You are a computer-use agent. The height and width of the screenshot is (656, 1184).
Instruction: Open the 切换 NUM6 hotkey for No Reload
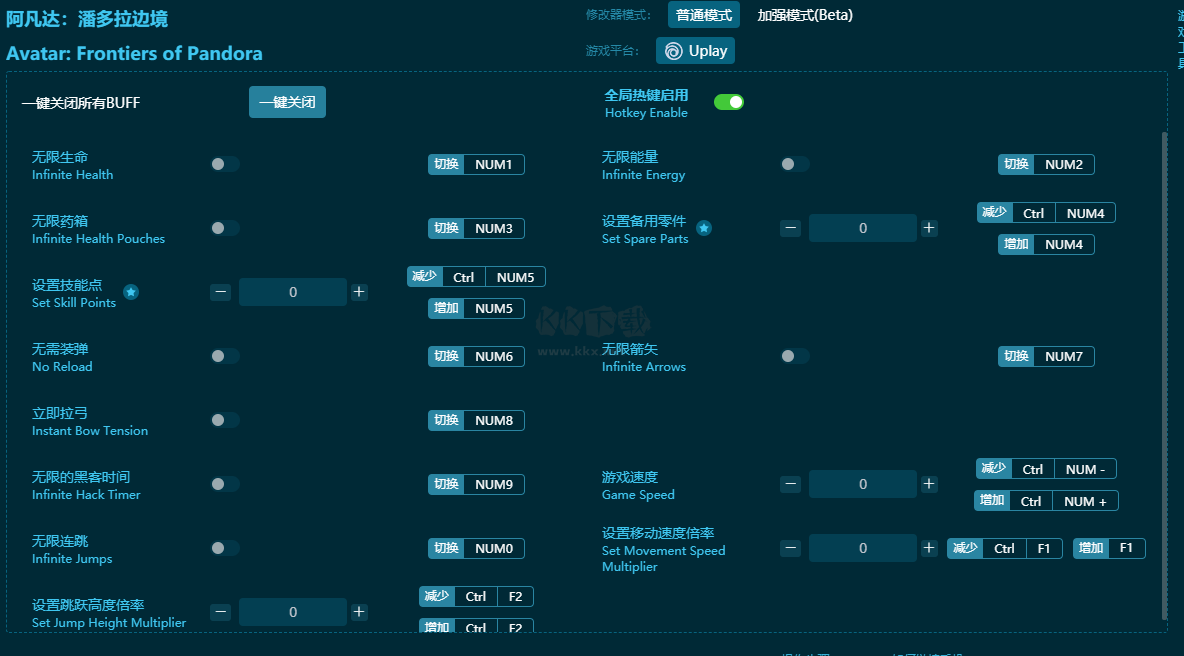[476, 356]
